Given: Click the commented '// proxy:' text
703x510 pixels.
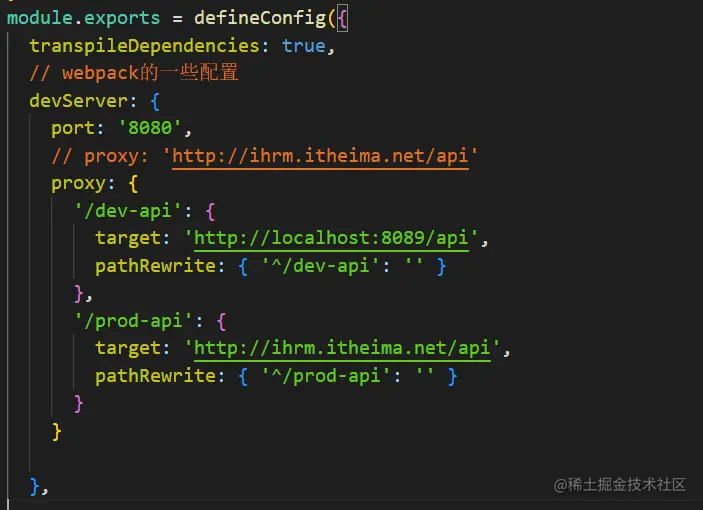Looking at the screenshot, I should tap(100, 157).
